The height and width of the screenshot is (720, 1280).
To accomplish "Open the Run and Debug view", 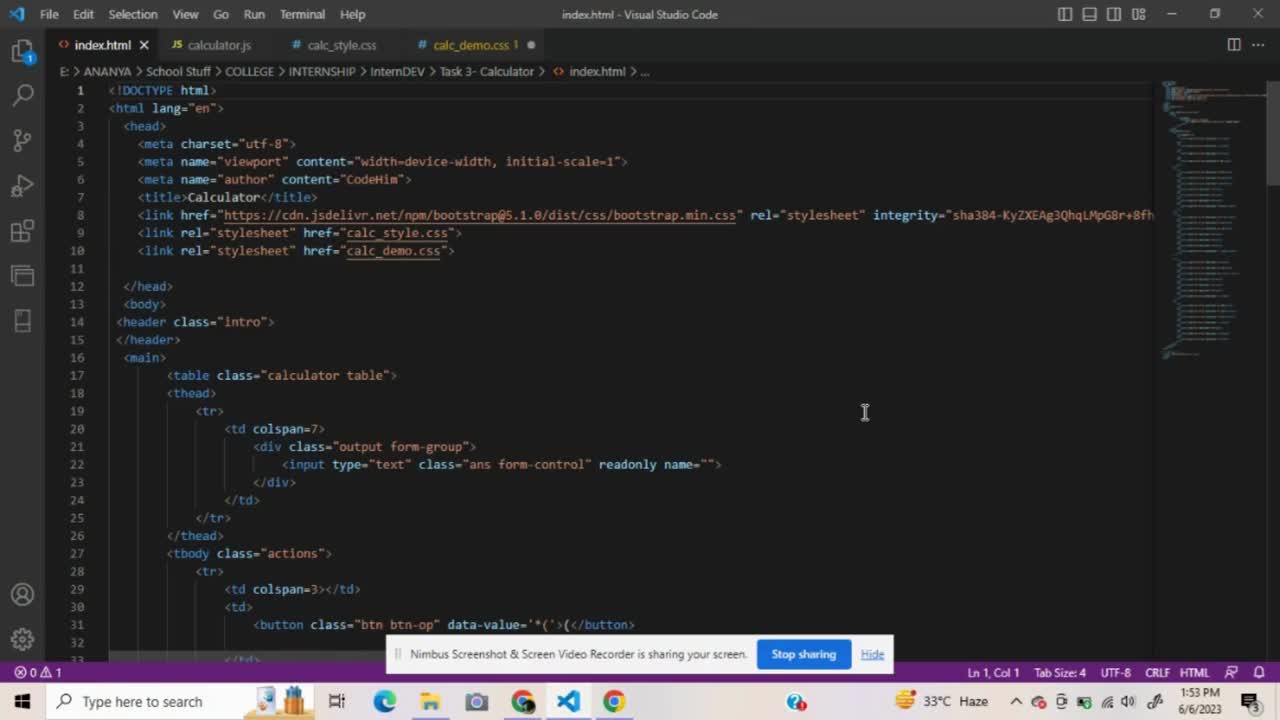I will [22, 186].
